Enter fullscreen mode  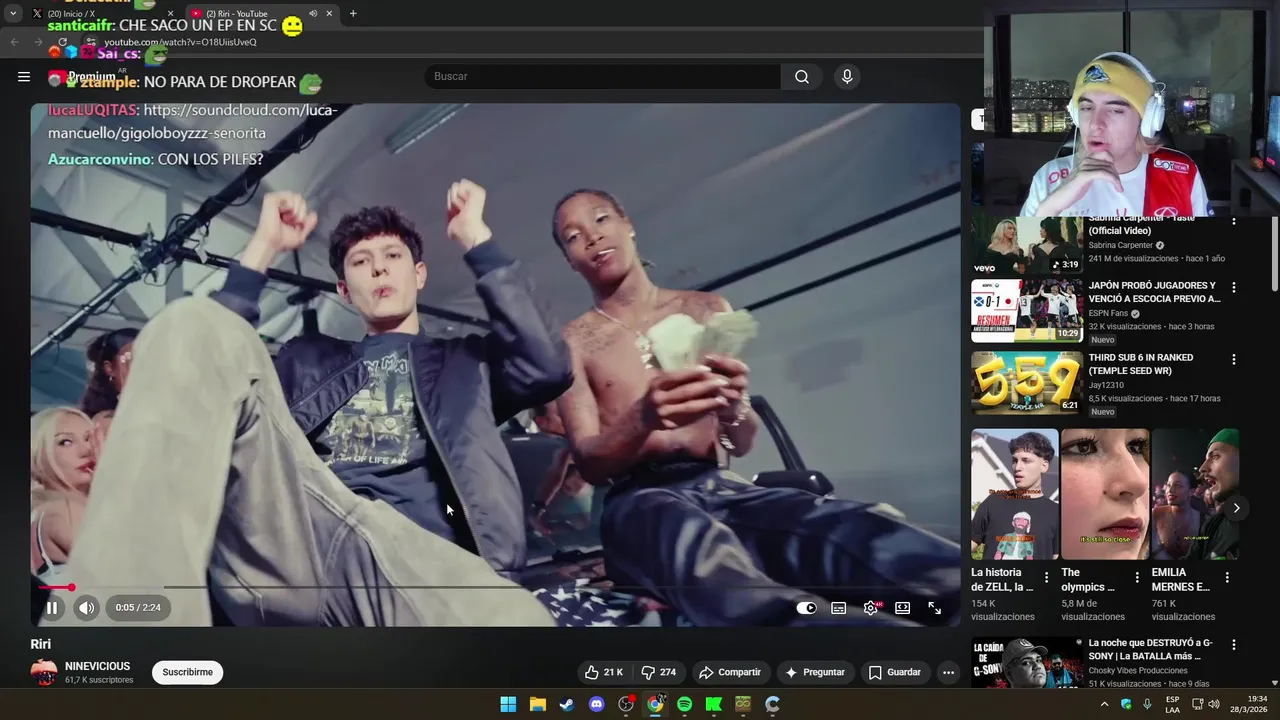point(934,607)
